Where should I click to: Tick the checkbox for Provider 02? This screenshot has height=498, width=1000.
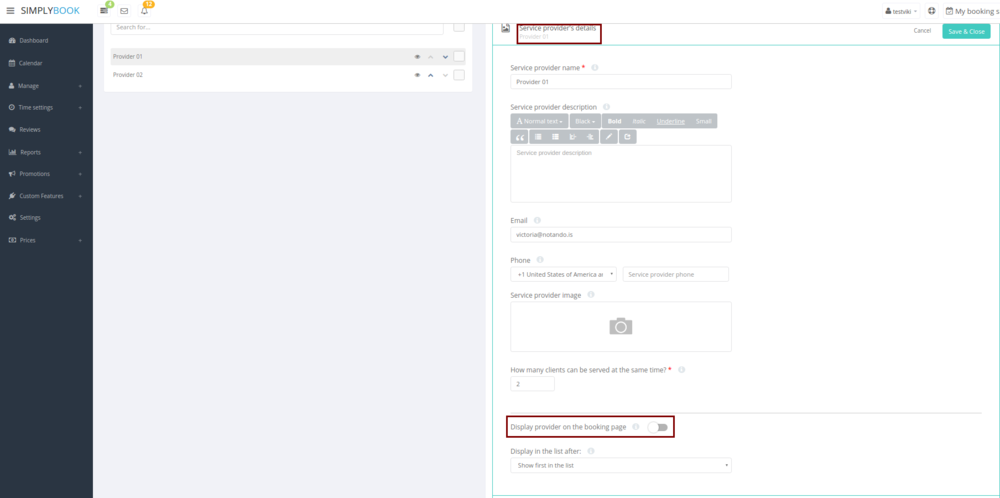click(x=459, y=75)
